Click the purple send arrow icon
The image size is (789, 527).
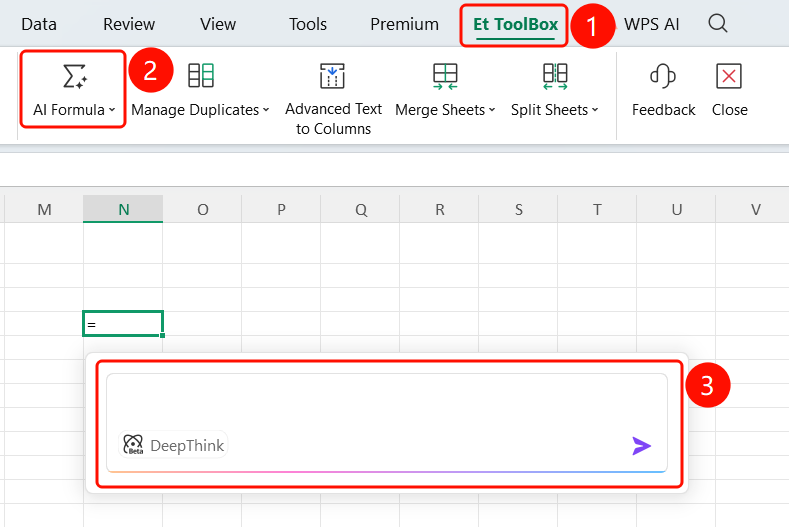coord(641,446)
